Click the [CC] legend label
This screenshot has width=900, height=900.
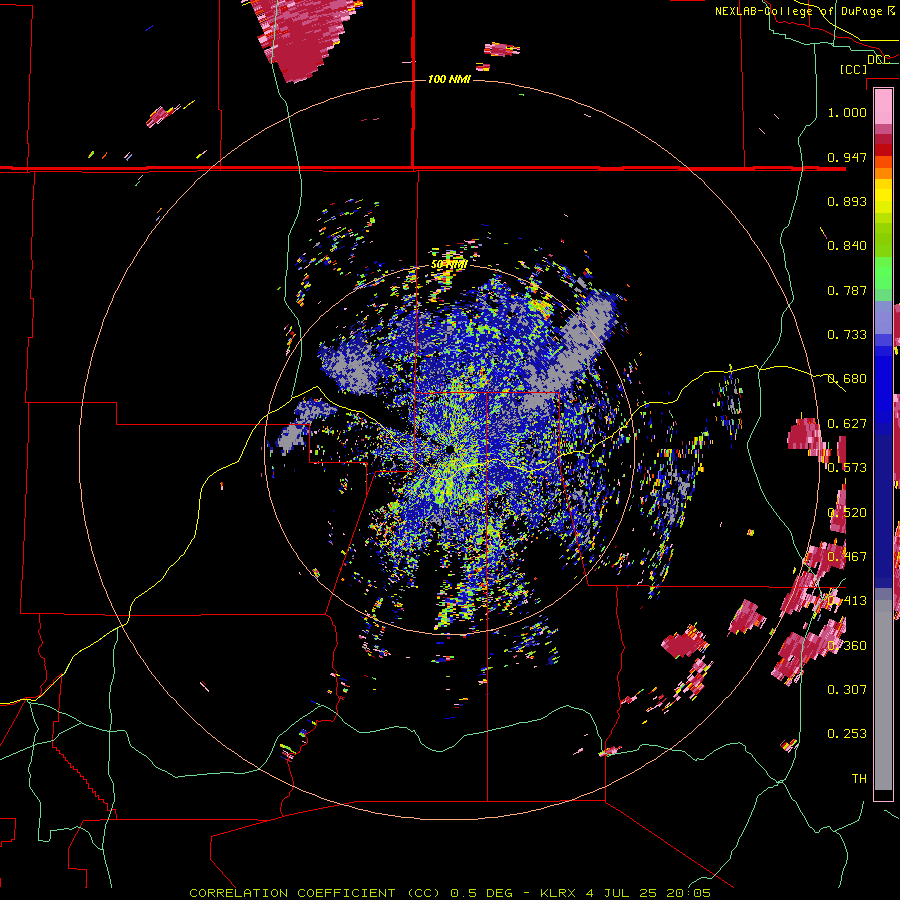853,69
